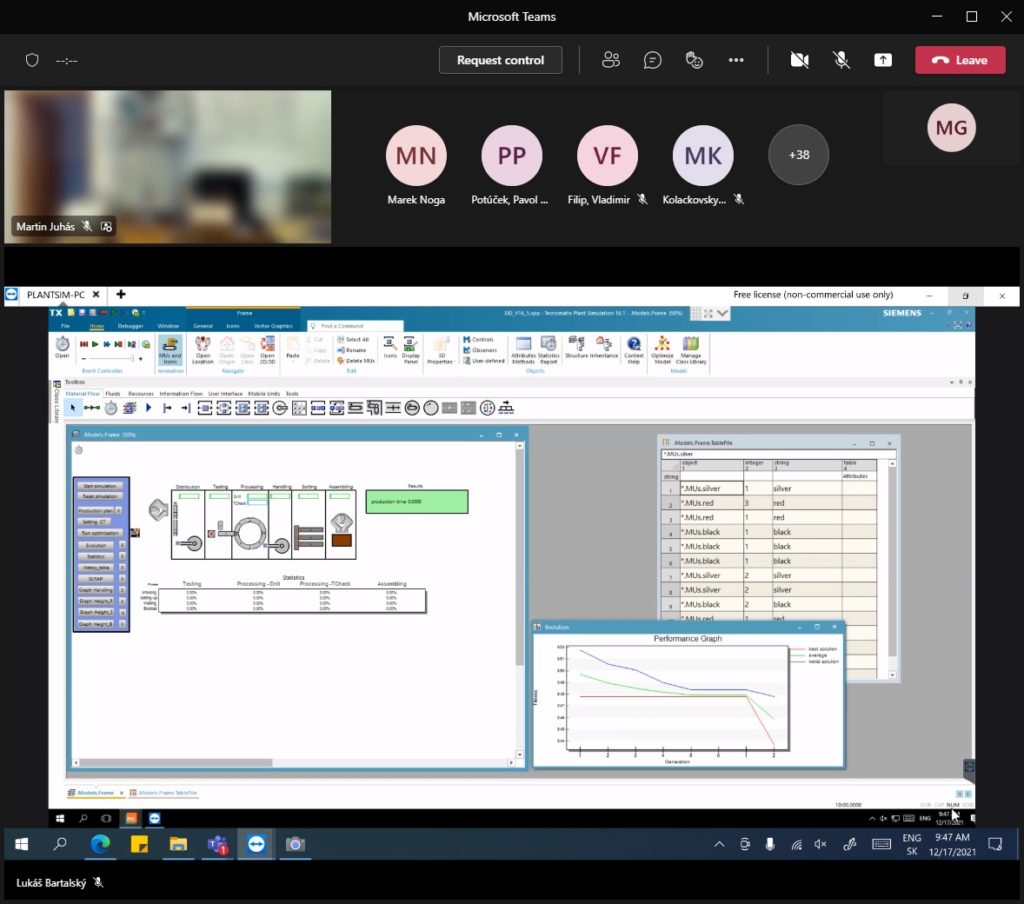Expand the hidden system tray icons

[719, 845]
